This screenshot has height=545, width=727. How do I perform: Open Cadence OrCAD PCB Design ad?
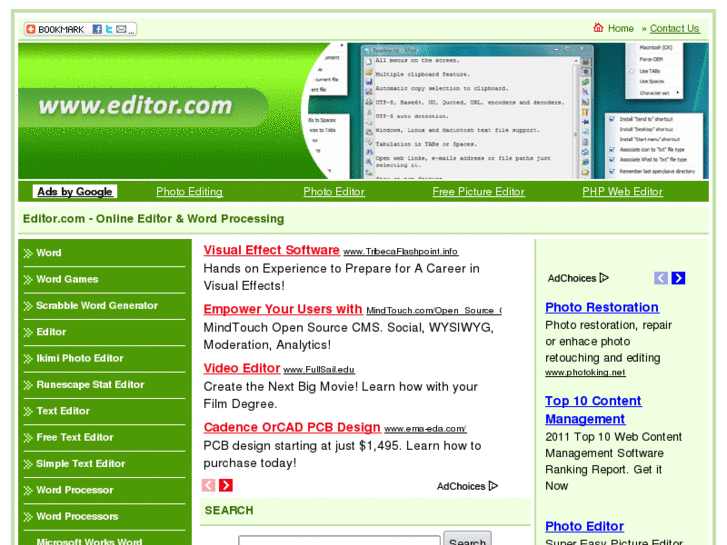[292, 427]
